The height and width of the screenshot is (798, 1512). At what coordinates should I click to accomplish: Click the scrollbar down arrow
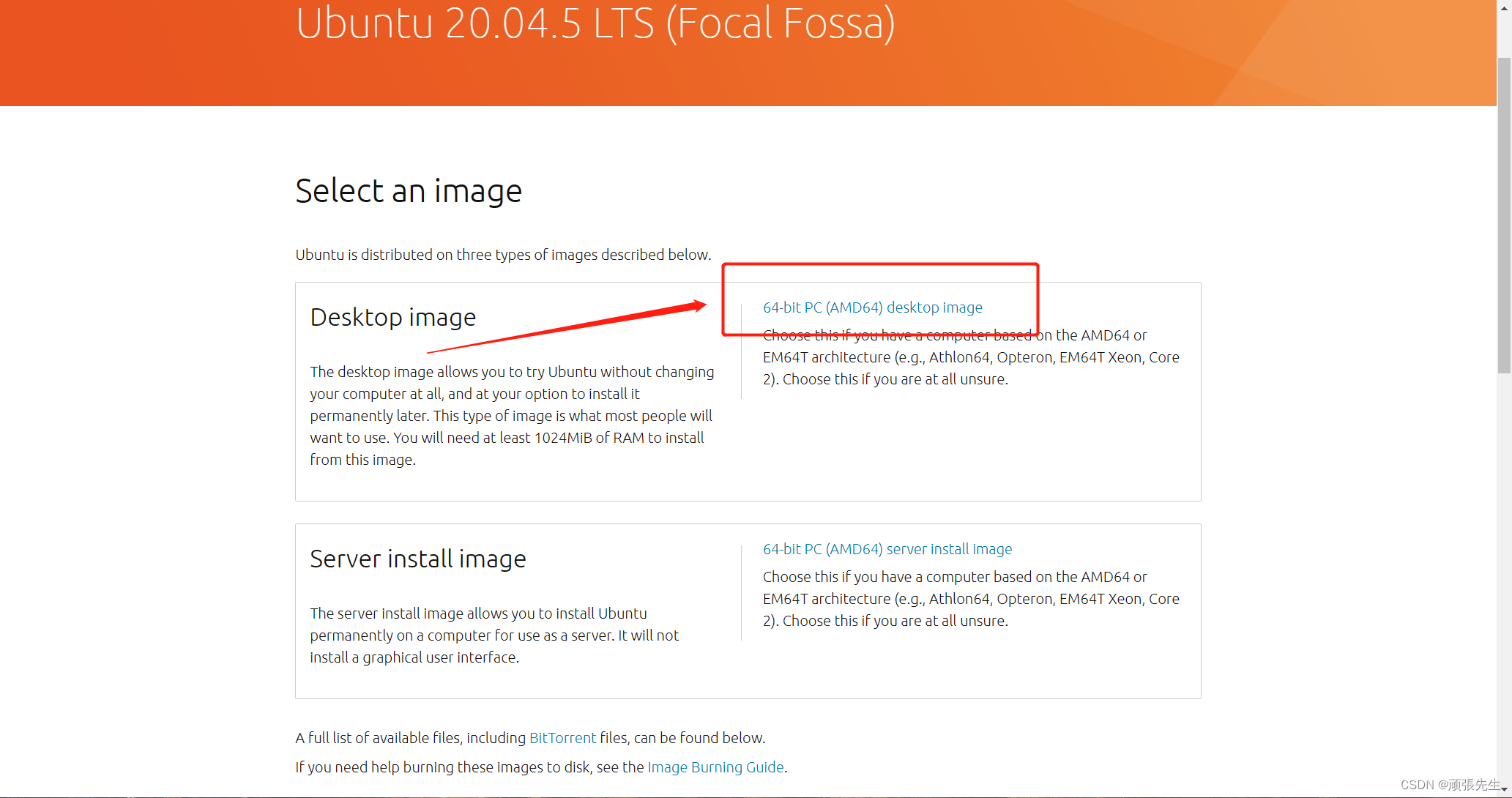point(1504,790)
